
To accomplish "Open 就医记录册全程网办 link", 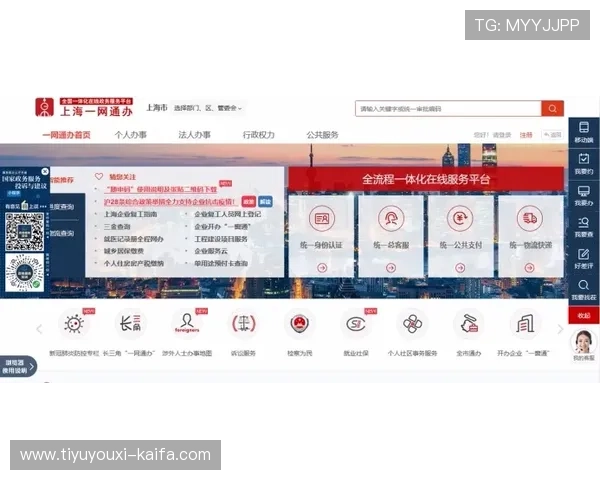I will 134,239.
